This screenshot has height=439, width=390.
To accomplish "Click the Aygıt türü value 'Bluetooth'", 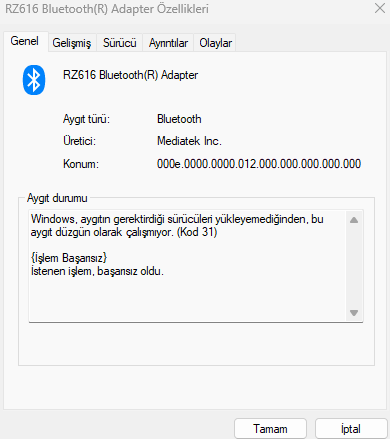I will click(x=179, y=119).
